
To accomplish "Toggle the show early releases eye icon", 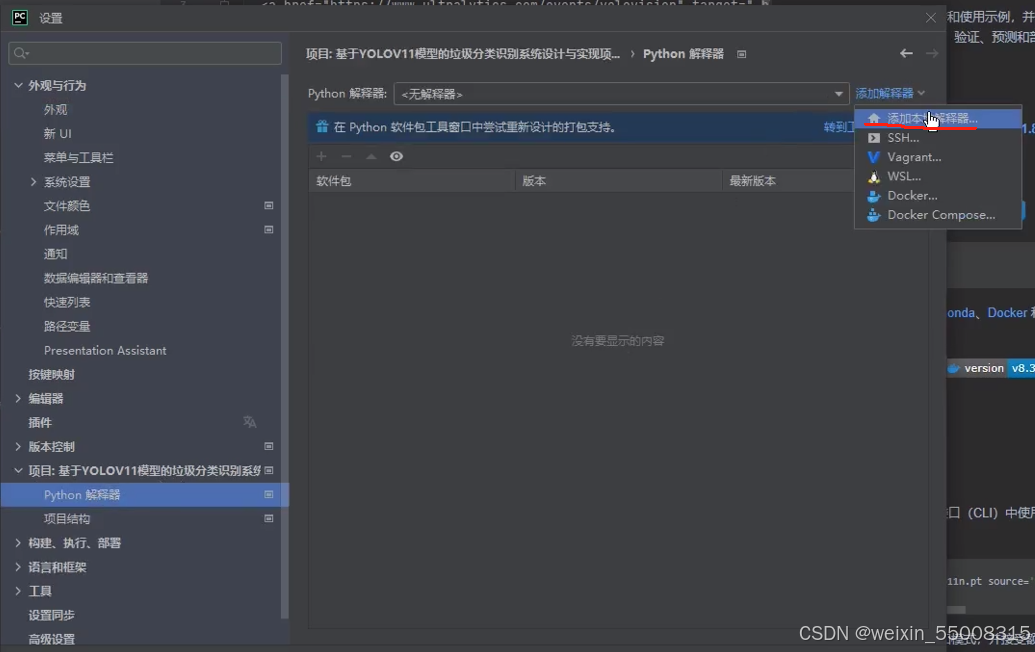I will (x=396, y=156).
